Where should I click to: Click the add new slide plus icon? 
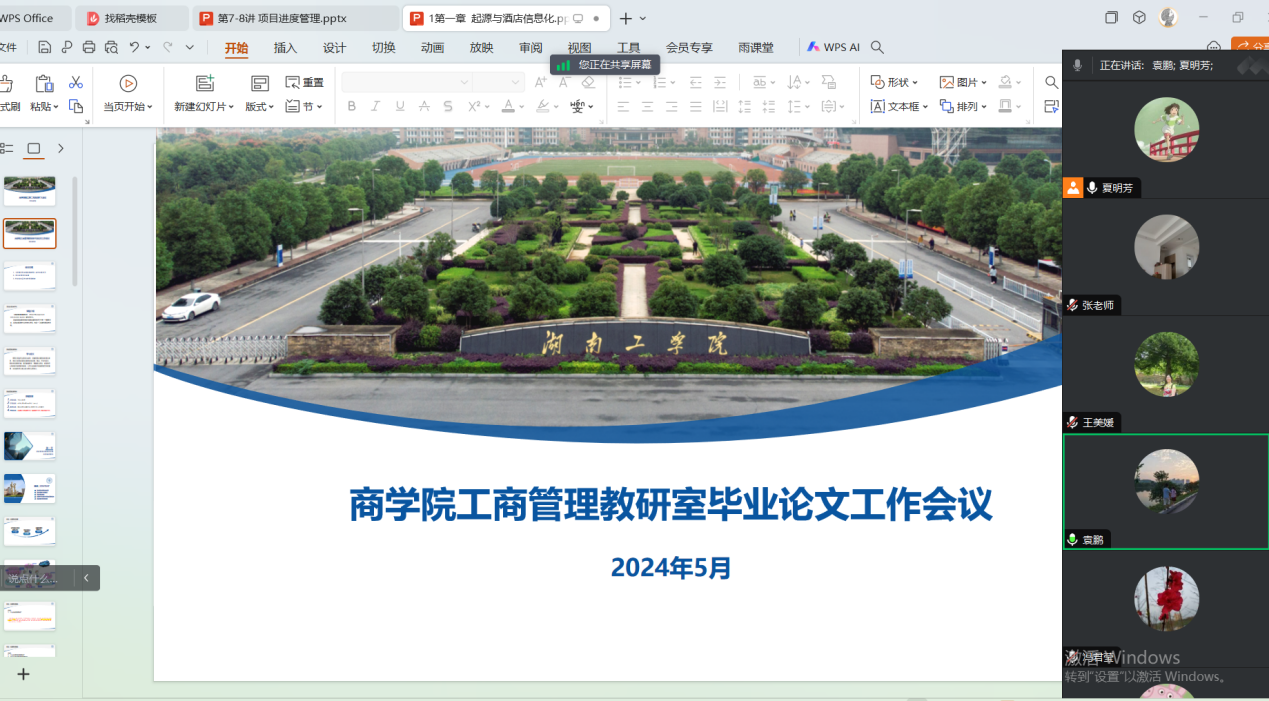(x=23, y=674)
